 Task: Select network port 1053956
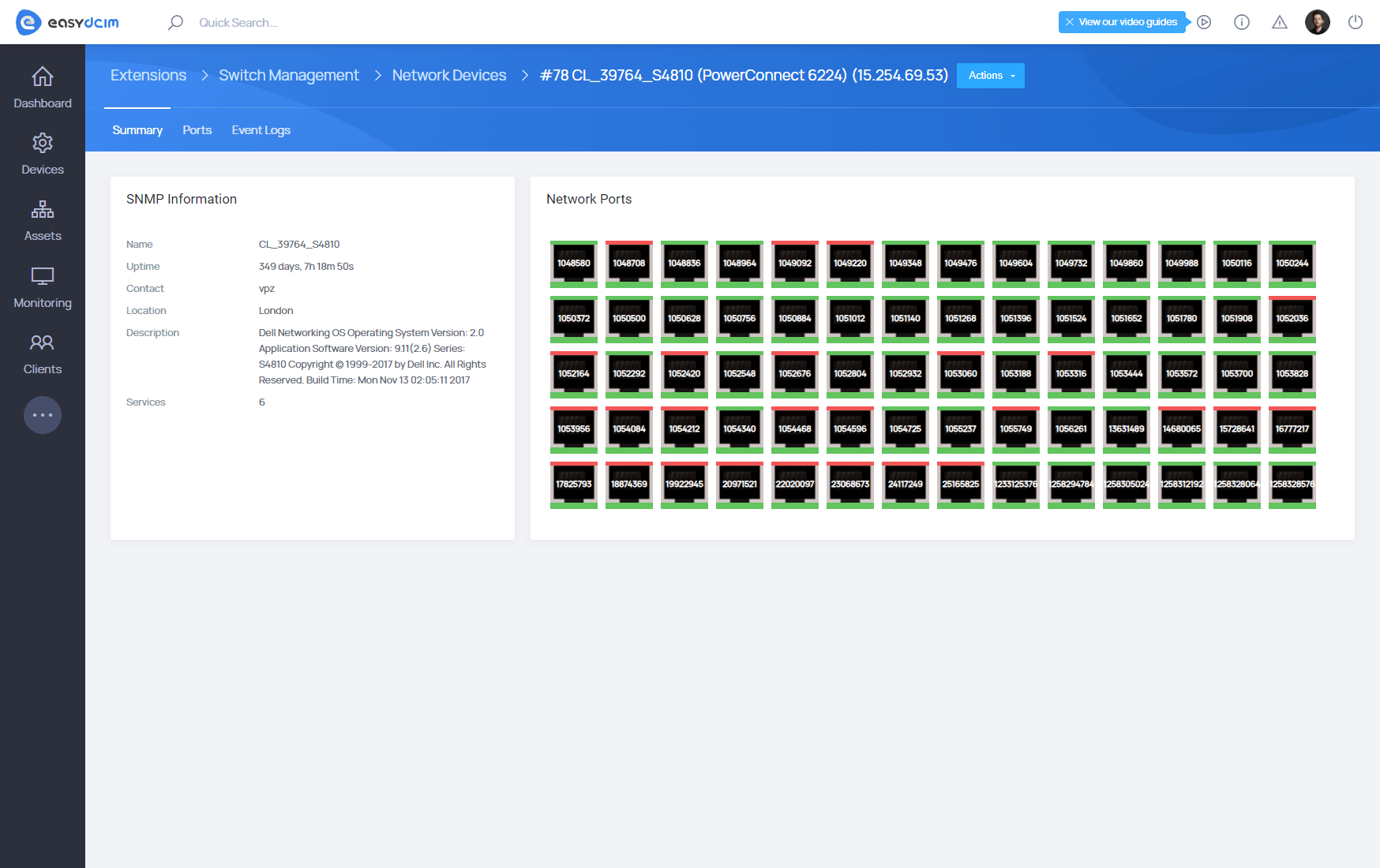[574, 429]
